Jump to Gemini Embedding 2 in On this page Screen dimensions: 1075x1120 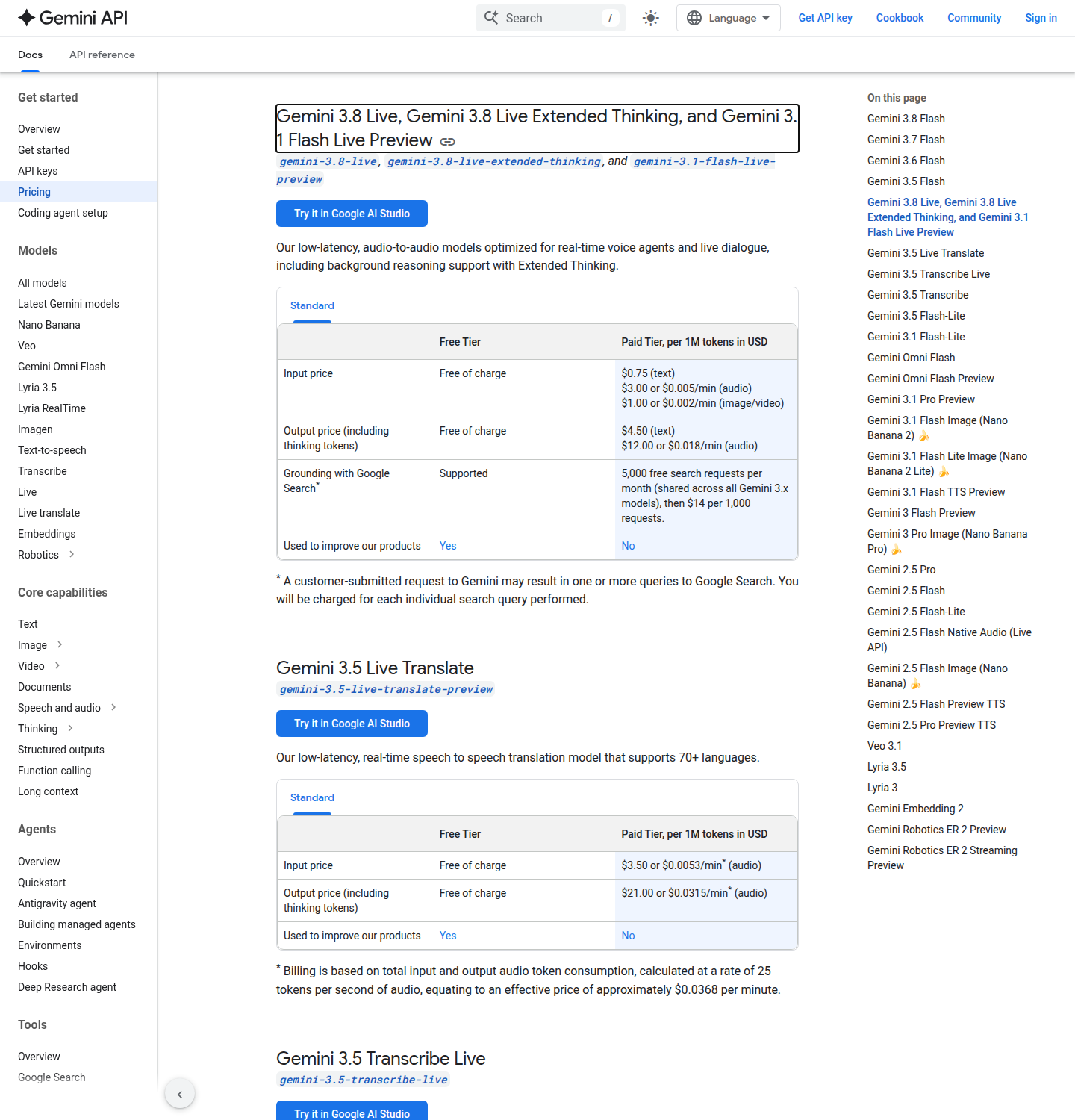click(915, 809)
